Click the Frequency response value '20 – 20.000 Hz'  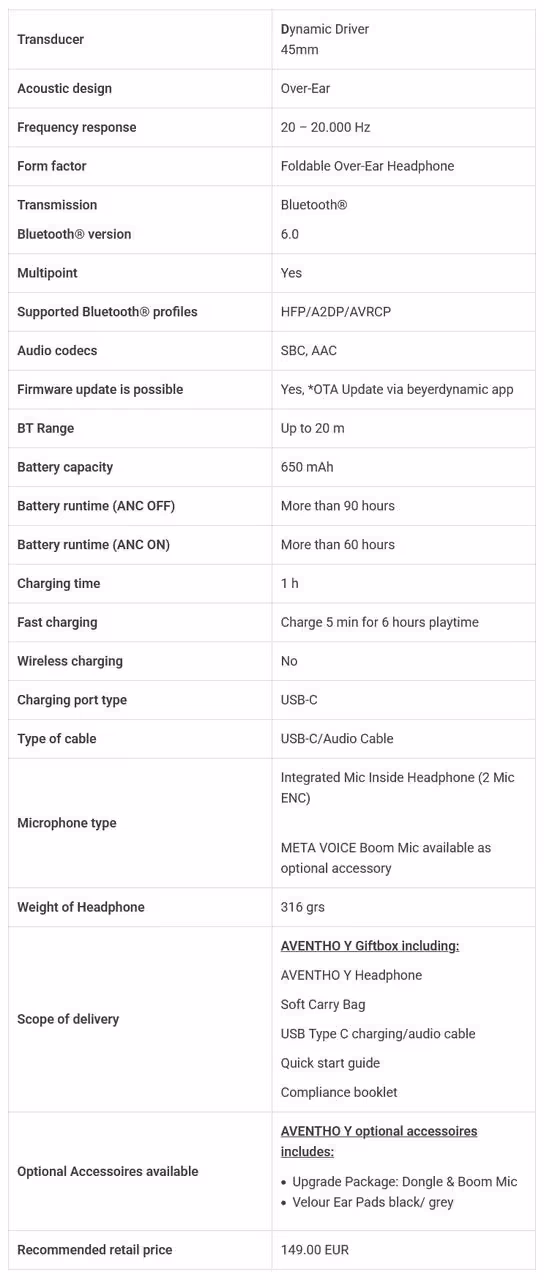(325, 127)
